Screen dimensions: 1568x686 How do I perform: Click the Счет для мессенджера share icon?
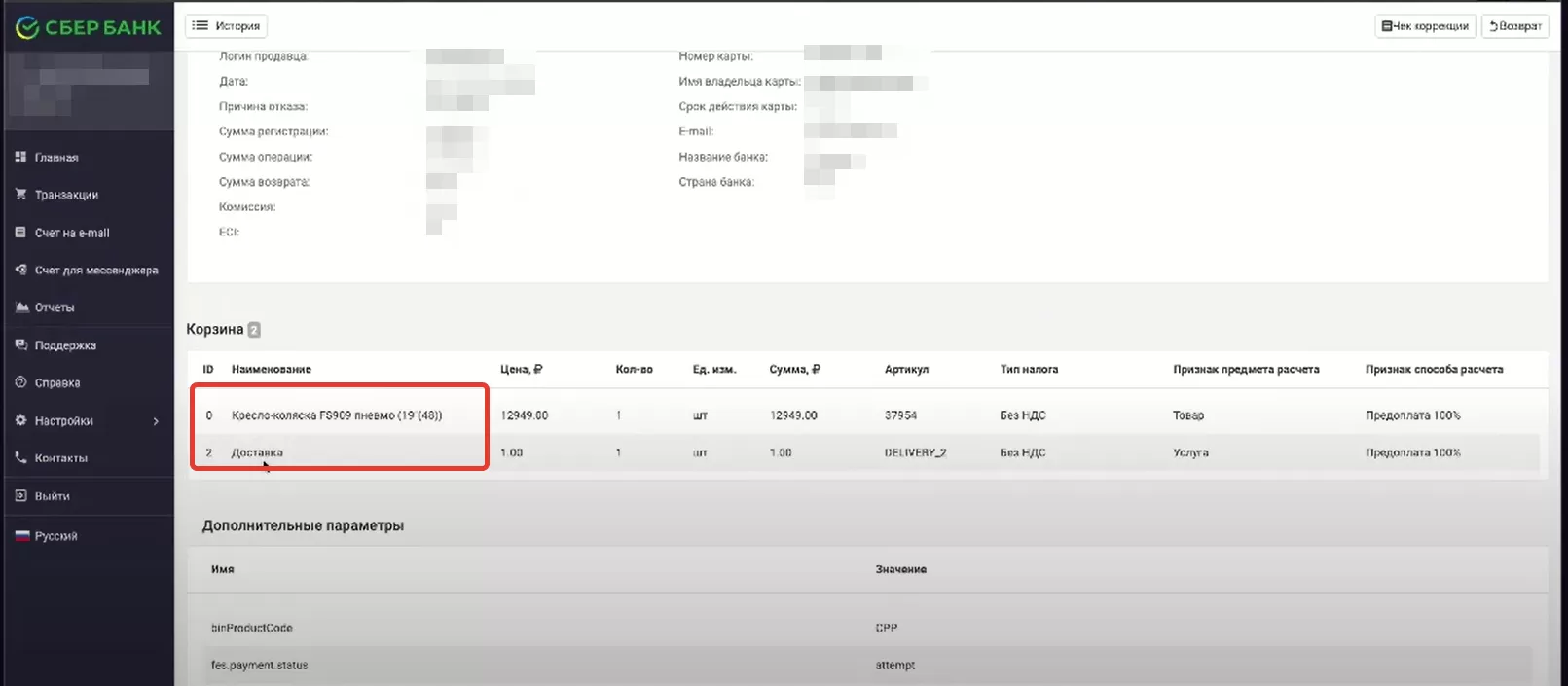pos(20,270)
